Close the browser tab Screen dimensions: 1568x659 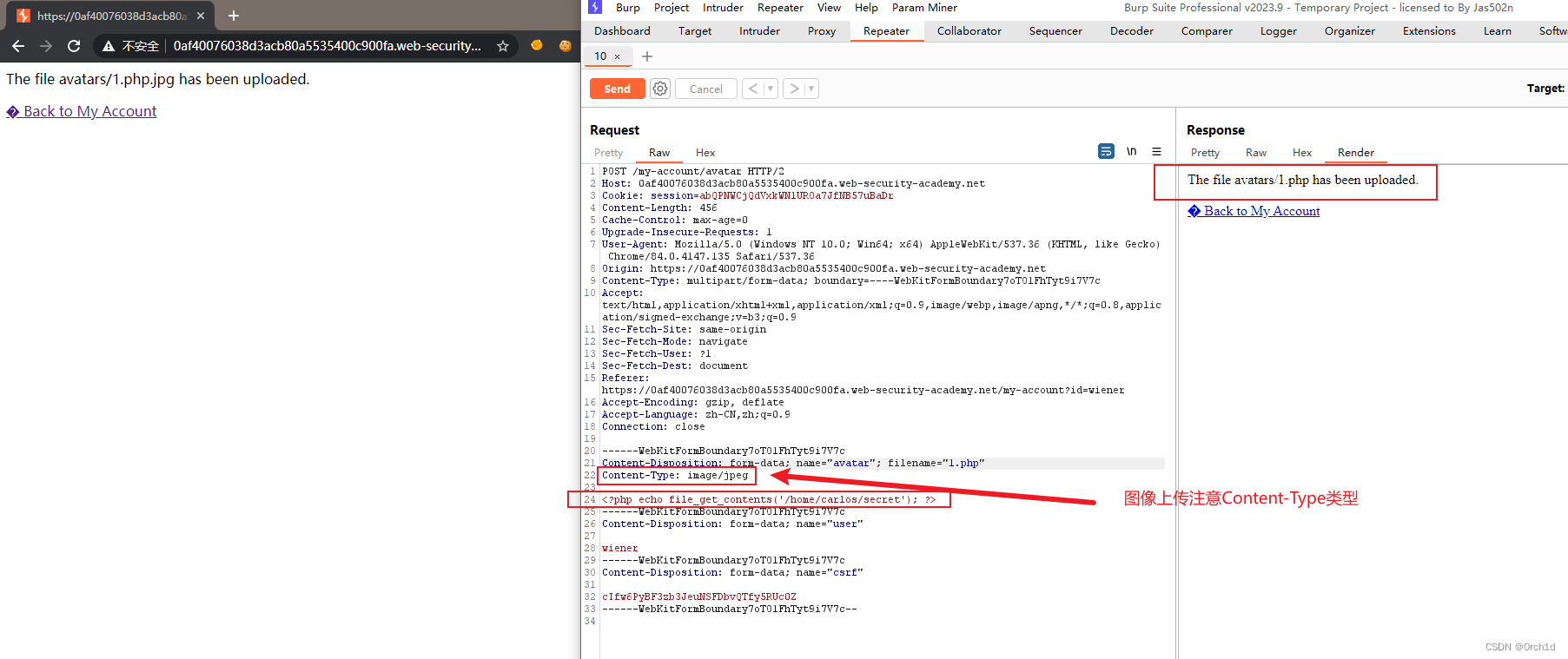click(201, 16)
